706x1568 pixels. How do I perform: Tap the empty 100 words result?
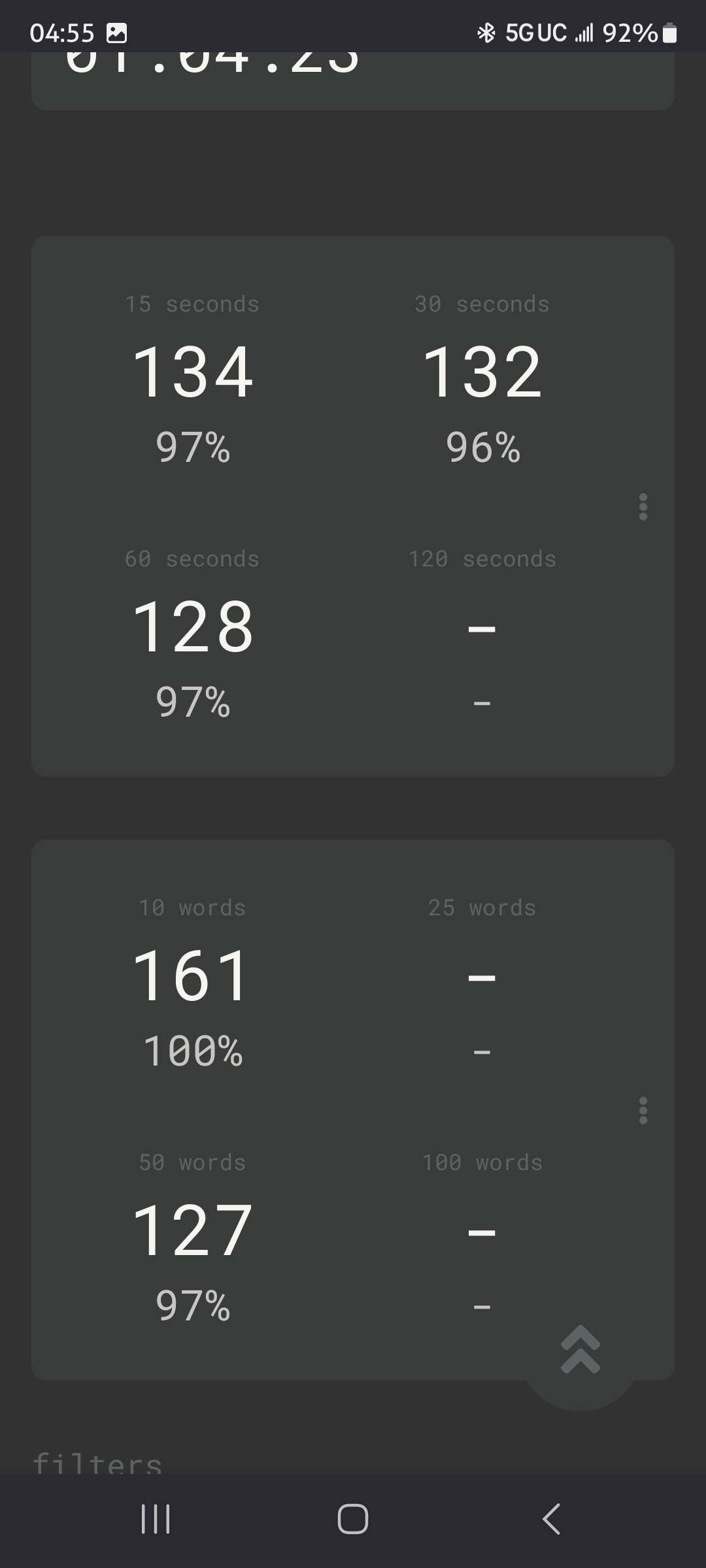[x=482, y=1232]
